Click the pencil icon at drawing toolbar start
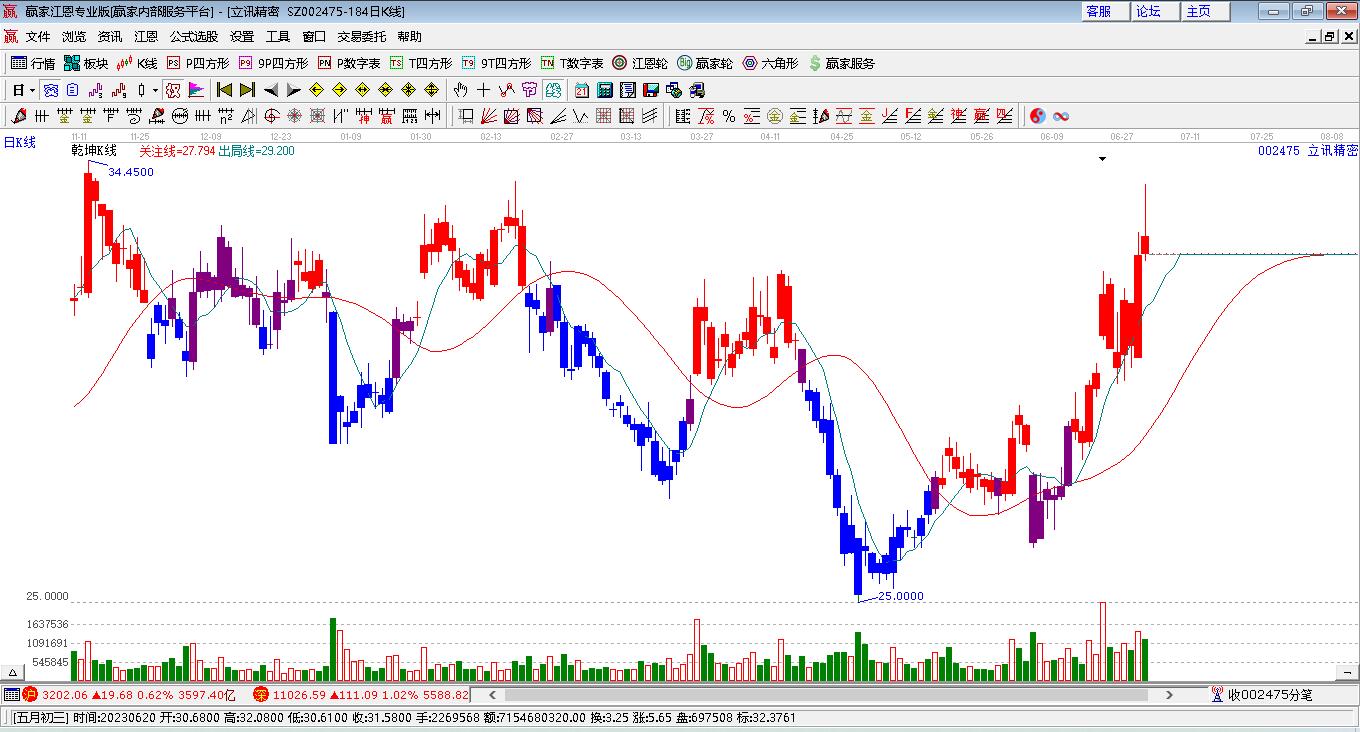The image size is (1360, 732). [18, 116]
